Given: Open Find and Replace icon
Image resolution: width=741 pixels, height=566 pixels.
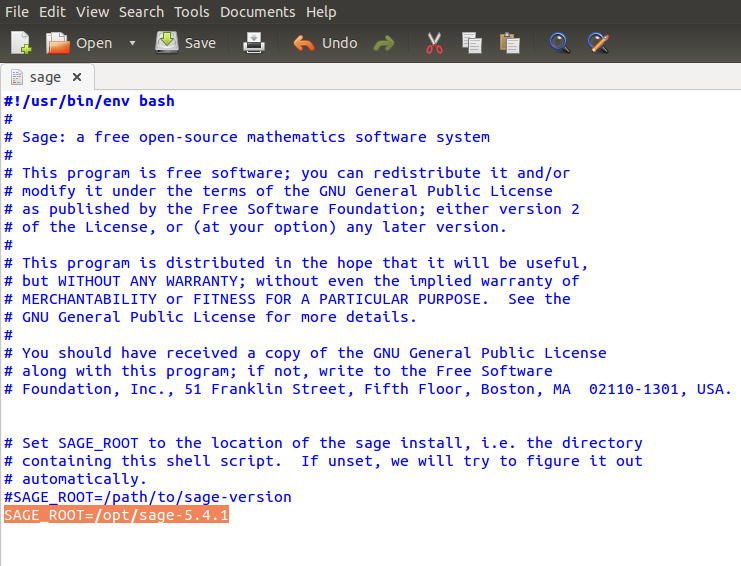Looking at the screenshot, I should (x=598, y=43).
